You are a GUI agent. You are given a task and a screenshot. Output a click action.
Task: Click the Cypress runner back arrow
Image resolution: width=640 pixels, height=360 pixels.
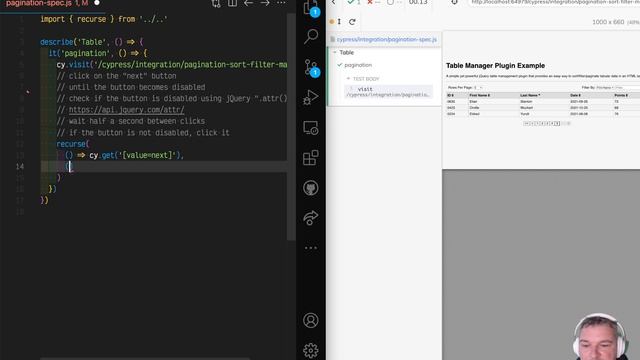tap(333, 2)
